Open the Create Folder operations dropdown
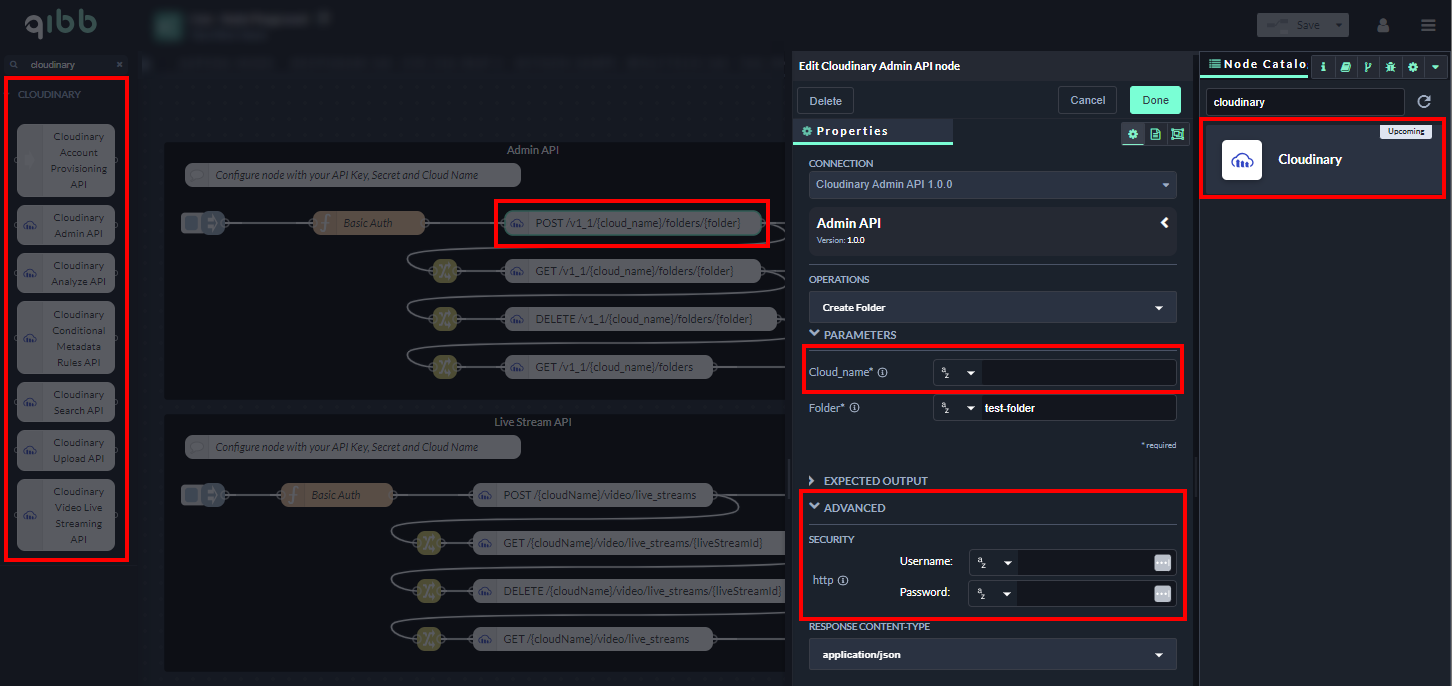This screenshot has height=686, width=1452. click(x=992, y=307)
